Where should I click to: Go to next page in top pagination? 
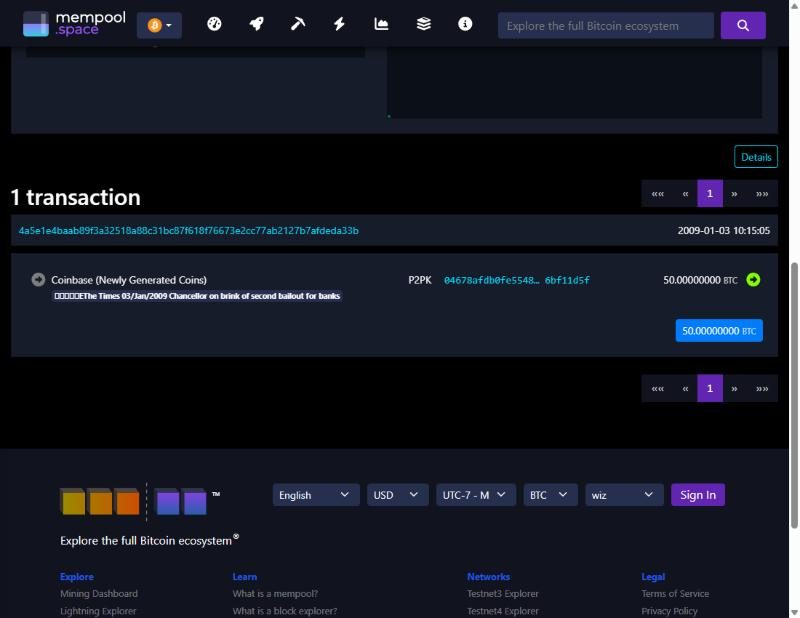[x=734, y=194]
